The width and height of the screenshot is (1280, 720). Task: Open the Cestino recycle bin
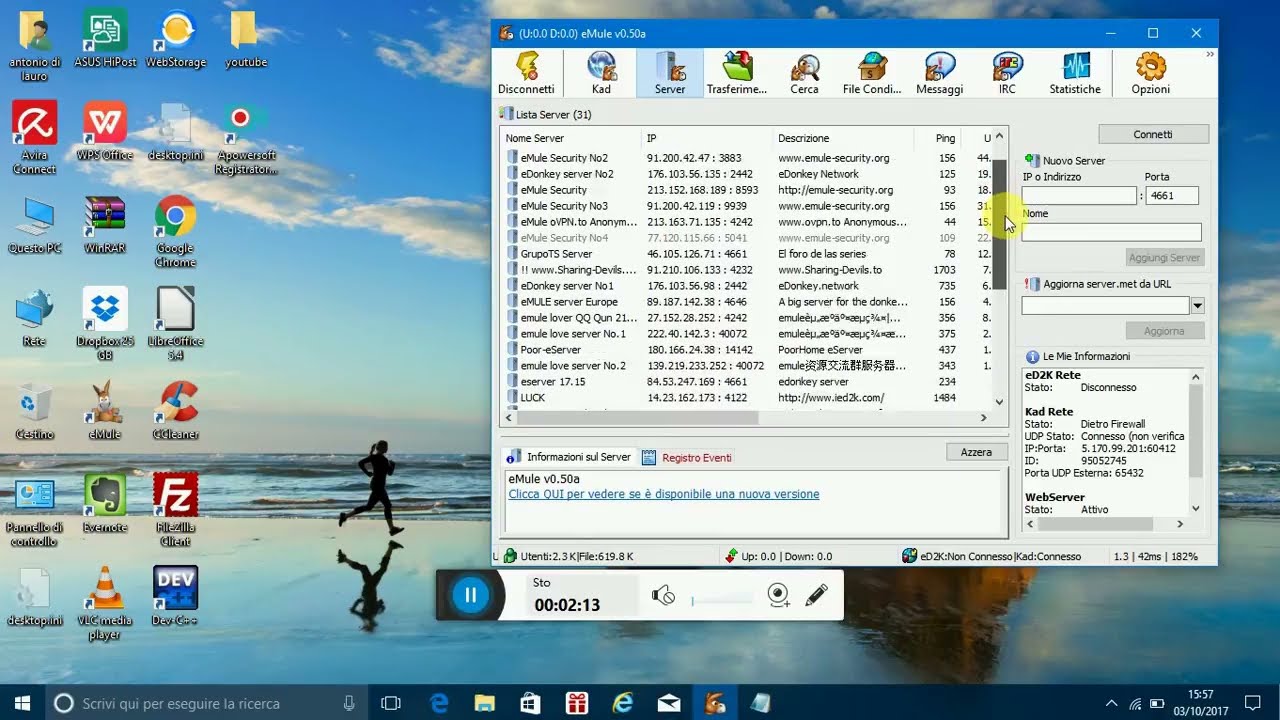34,411
